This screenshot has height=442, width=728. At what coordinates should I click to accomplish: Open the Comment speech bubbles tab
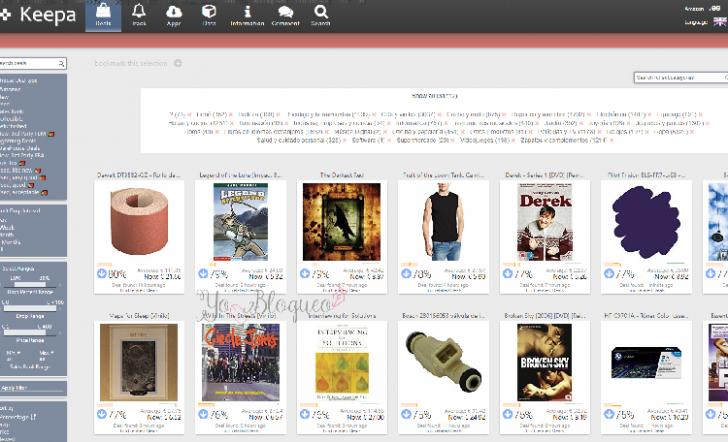(285, 16)
